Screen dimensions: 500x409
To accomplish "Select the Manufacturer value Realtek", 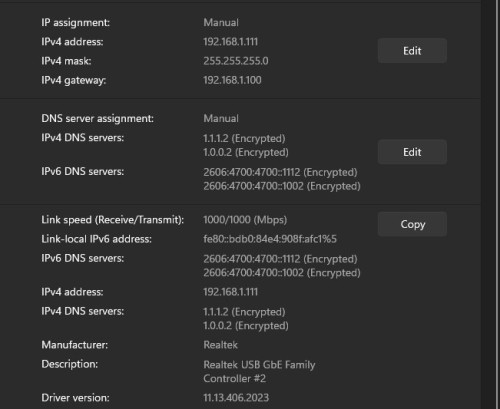I will 221,345.
